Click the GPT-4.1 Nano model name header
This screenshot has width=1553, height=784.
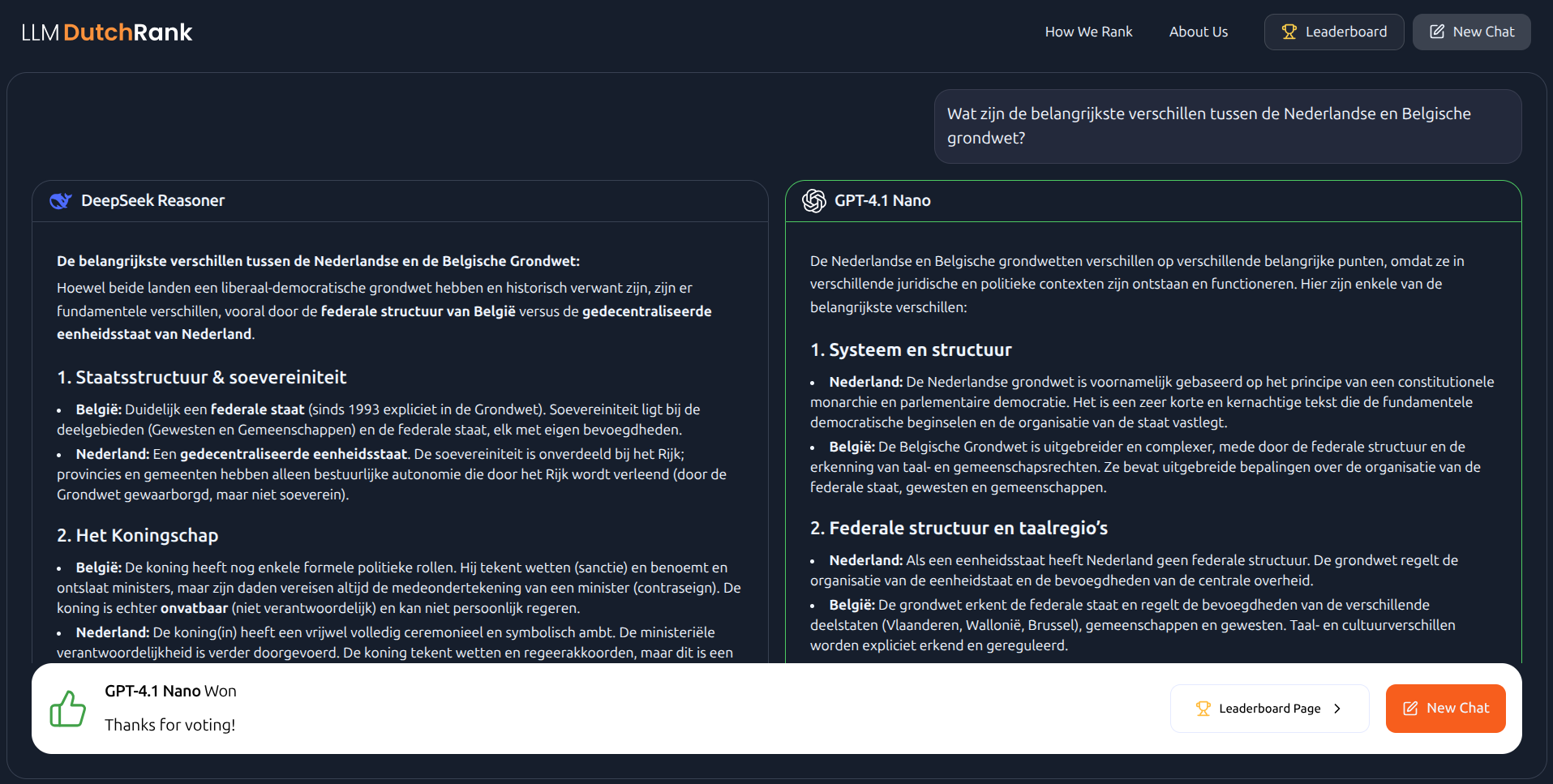[882, 201]
